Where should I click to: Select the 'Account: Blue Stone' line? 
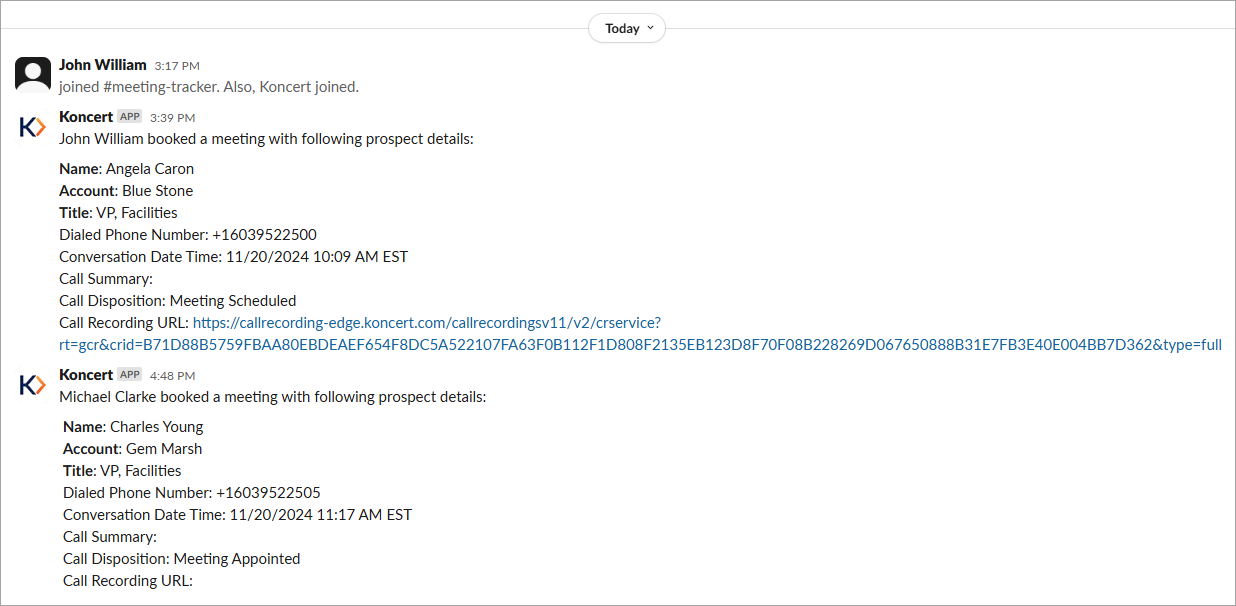(126, 191)
